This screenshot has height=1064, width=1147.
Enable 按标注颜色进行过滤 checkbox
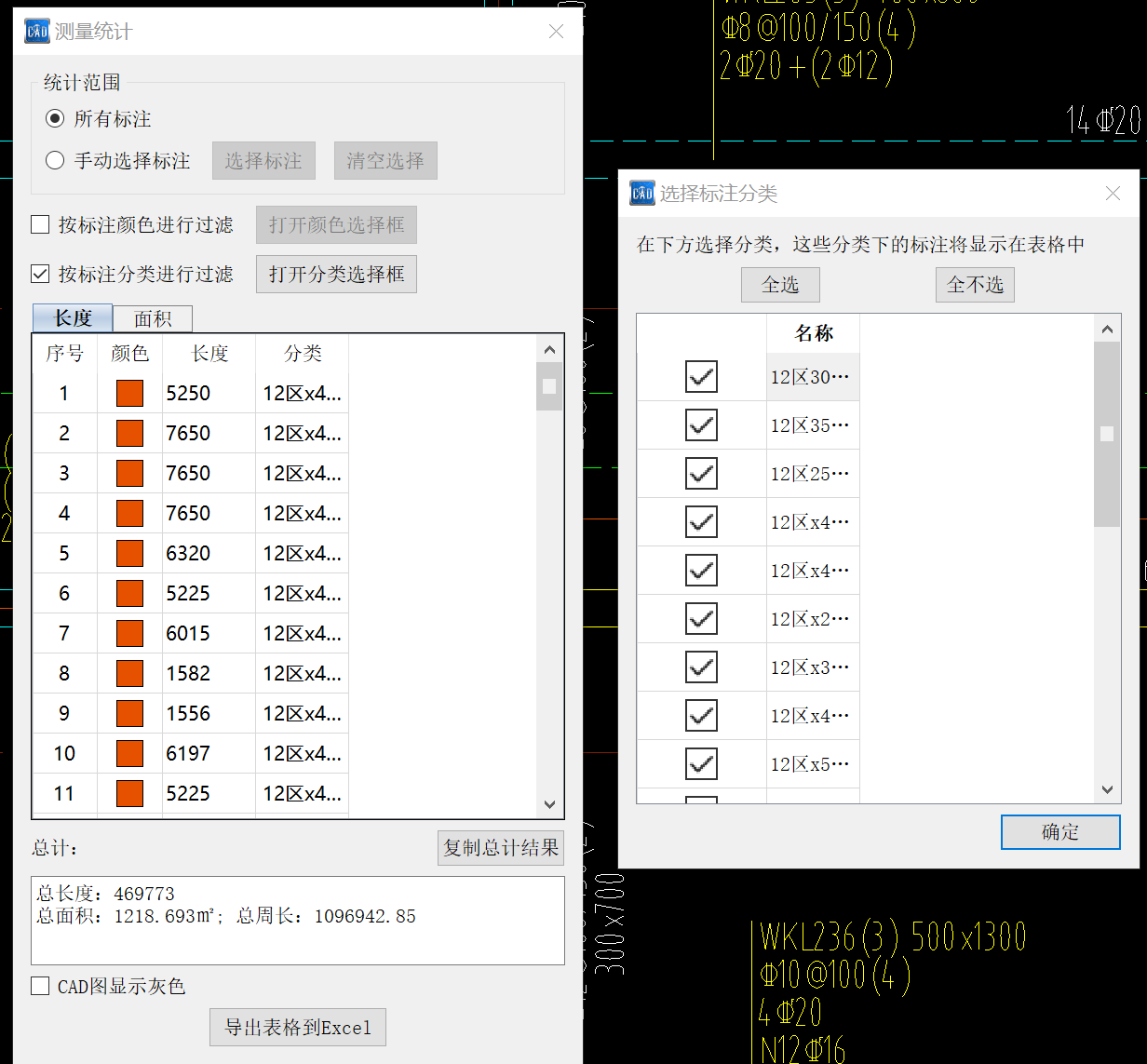(x=40, y=225)
